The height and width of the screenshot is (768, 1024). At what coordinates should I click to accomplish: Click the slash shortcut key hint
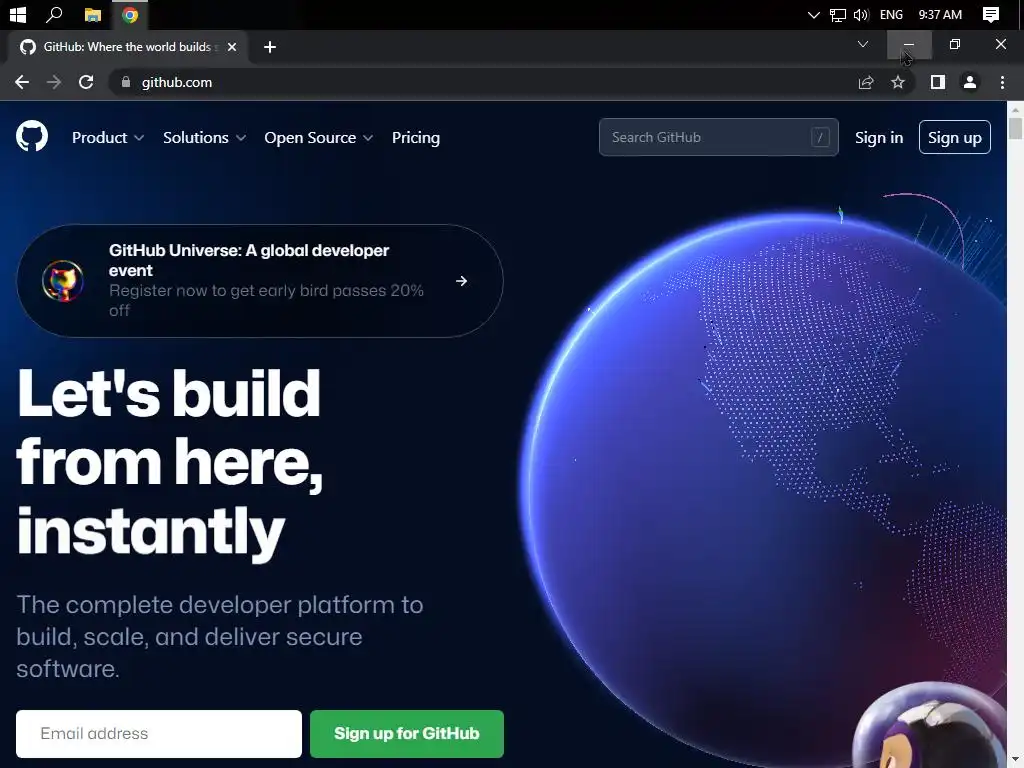pyautogui.click(x=820, y=137)
